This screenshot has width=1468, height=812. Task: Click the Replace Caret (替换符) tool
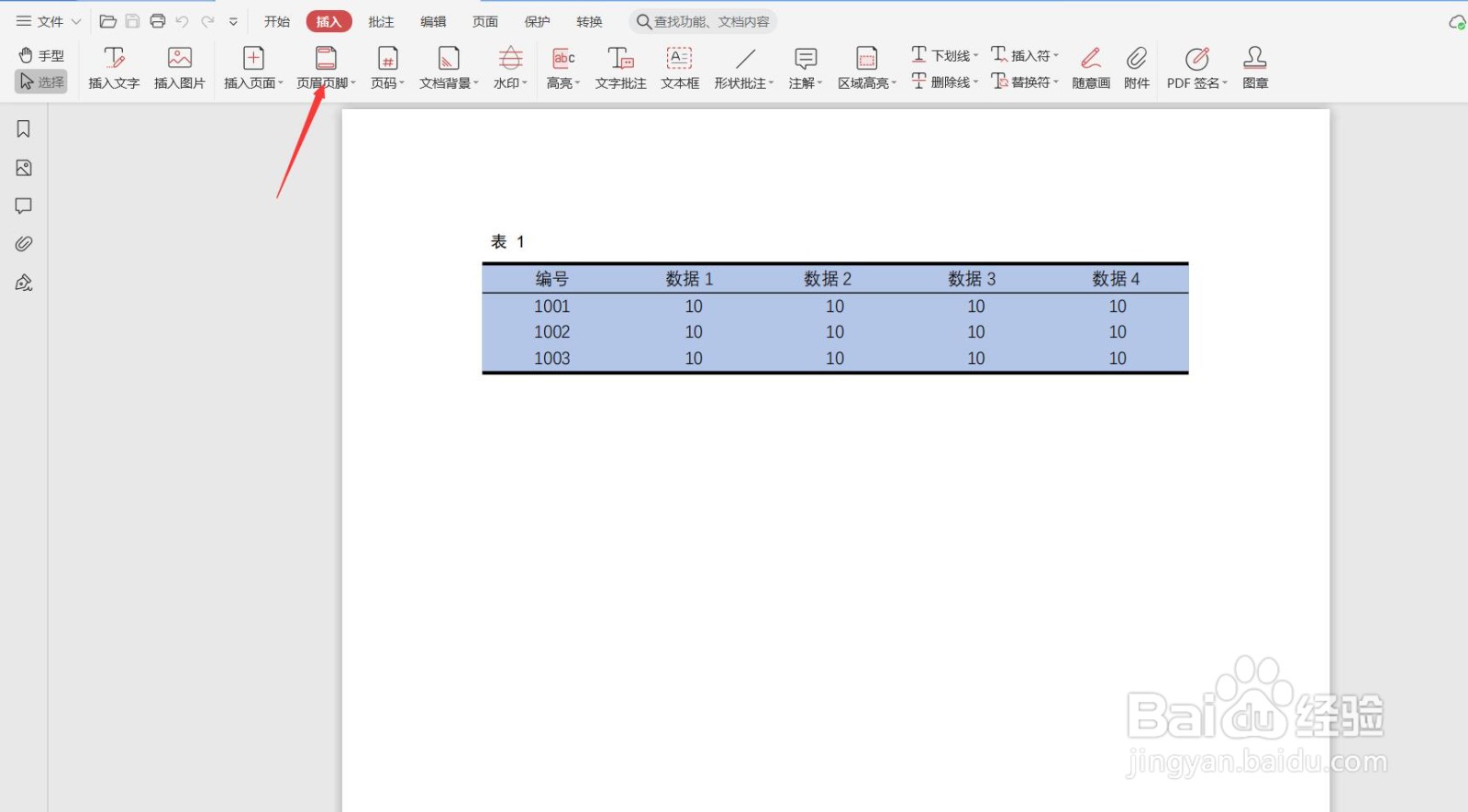pyautogui.click(x=1025, y=82)
